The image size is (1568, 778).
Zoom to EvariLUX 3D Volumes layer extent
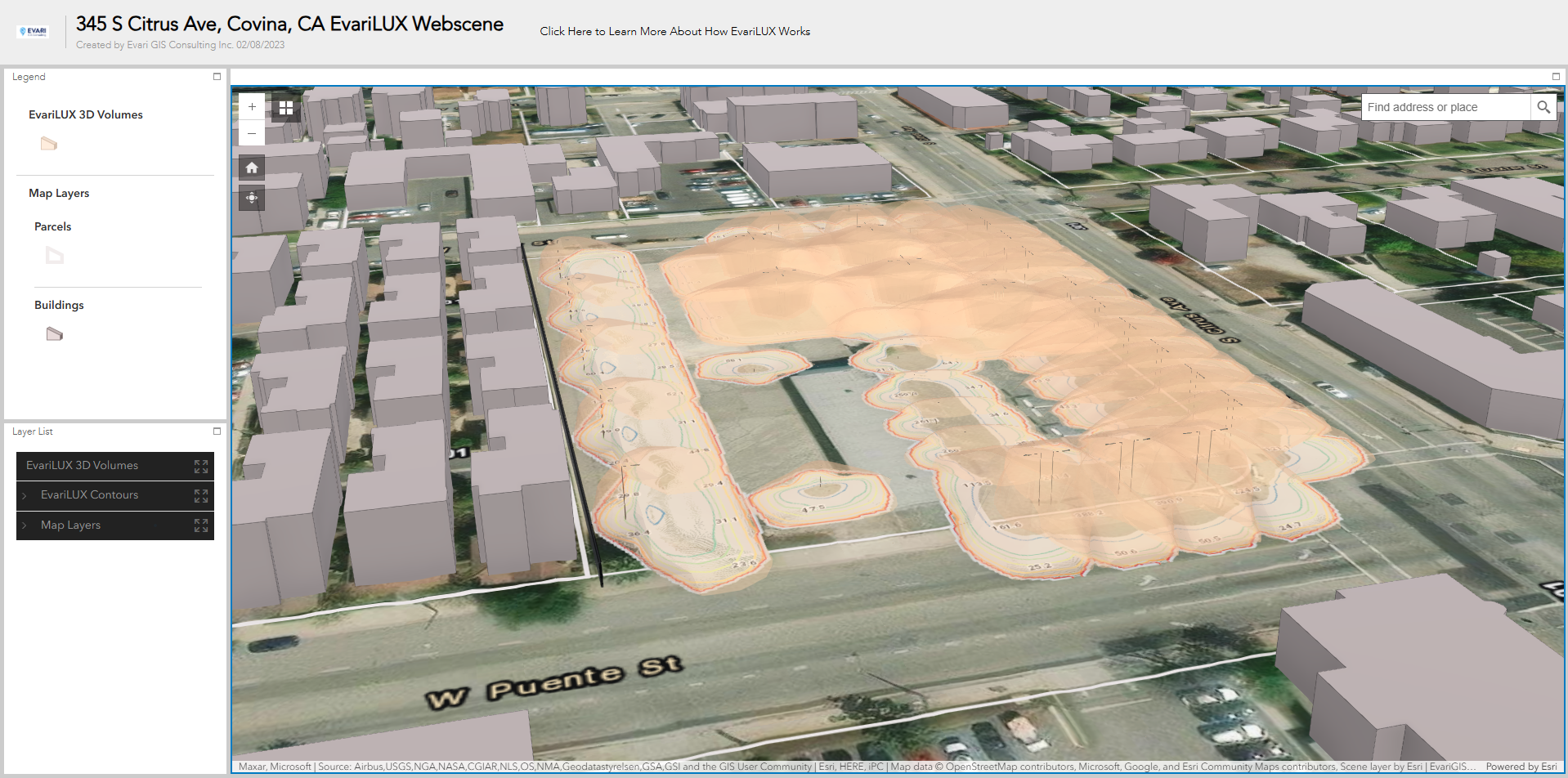coord(201,466)
